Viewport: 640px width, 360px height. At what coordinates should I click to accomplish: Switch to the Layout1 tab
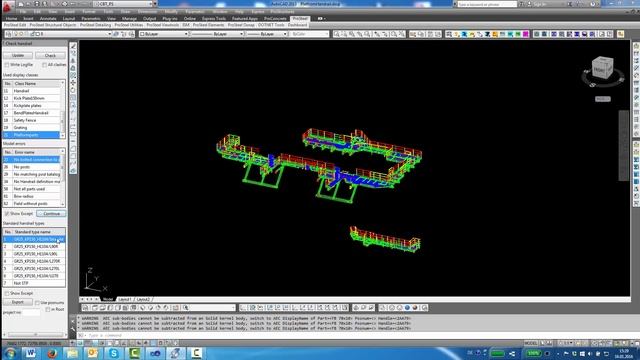click(125, 299)
